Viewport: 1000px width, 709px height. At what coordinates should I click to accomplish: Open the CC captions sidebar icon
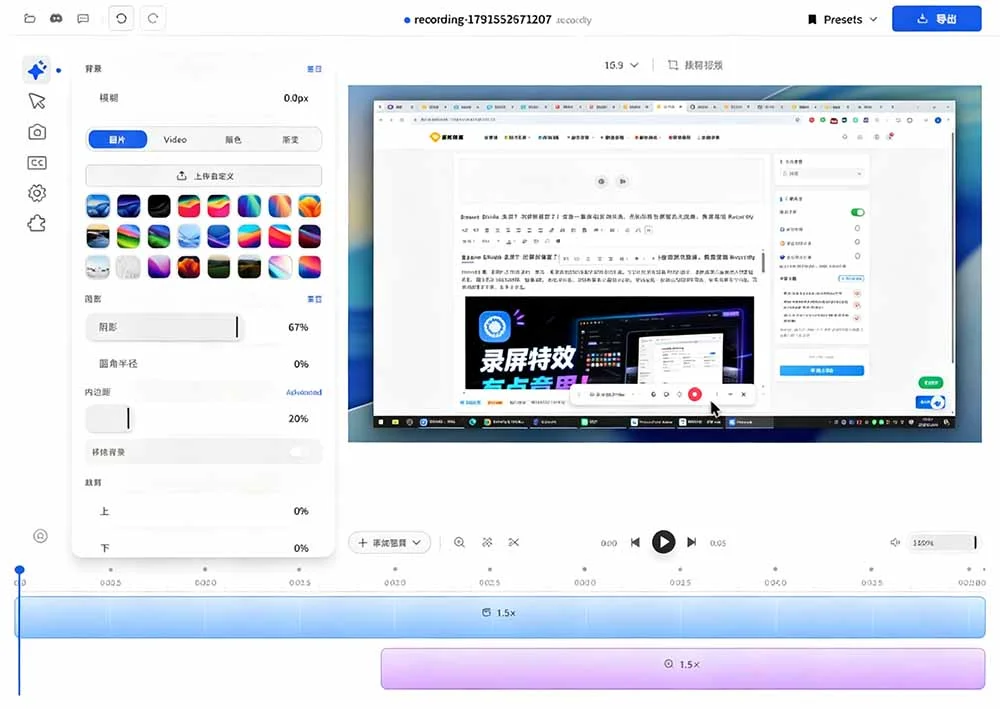pos(37,163)
